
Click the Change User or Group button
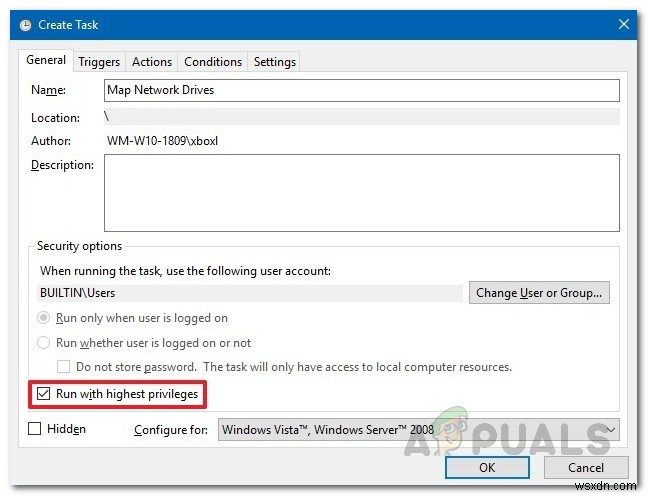539,293
